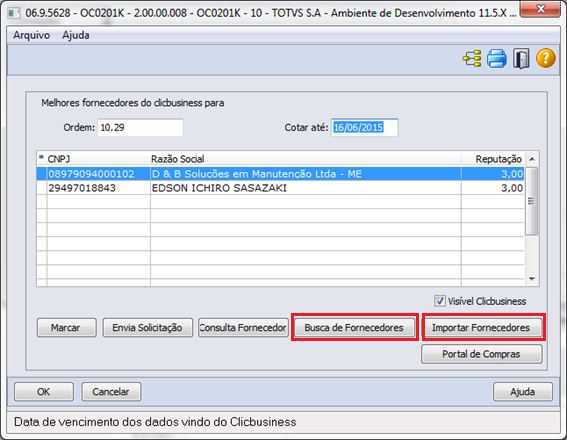Viewport: 567px width, 440px height.
Task: Open the orange help question-mark icon
Action: 546,58
